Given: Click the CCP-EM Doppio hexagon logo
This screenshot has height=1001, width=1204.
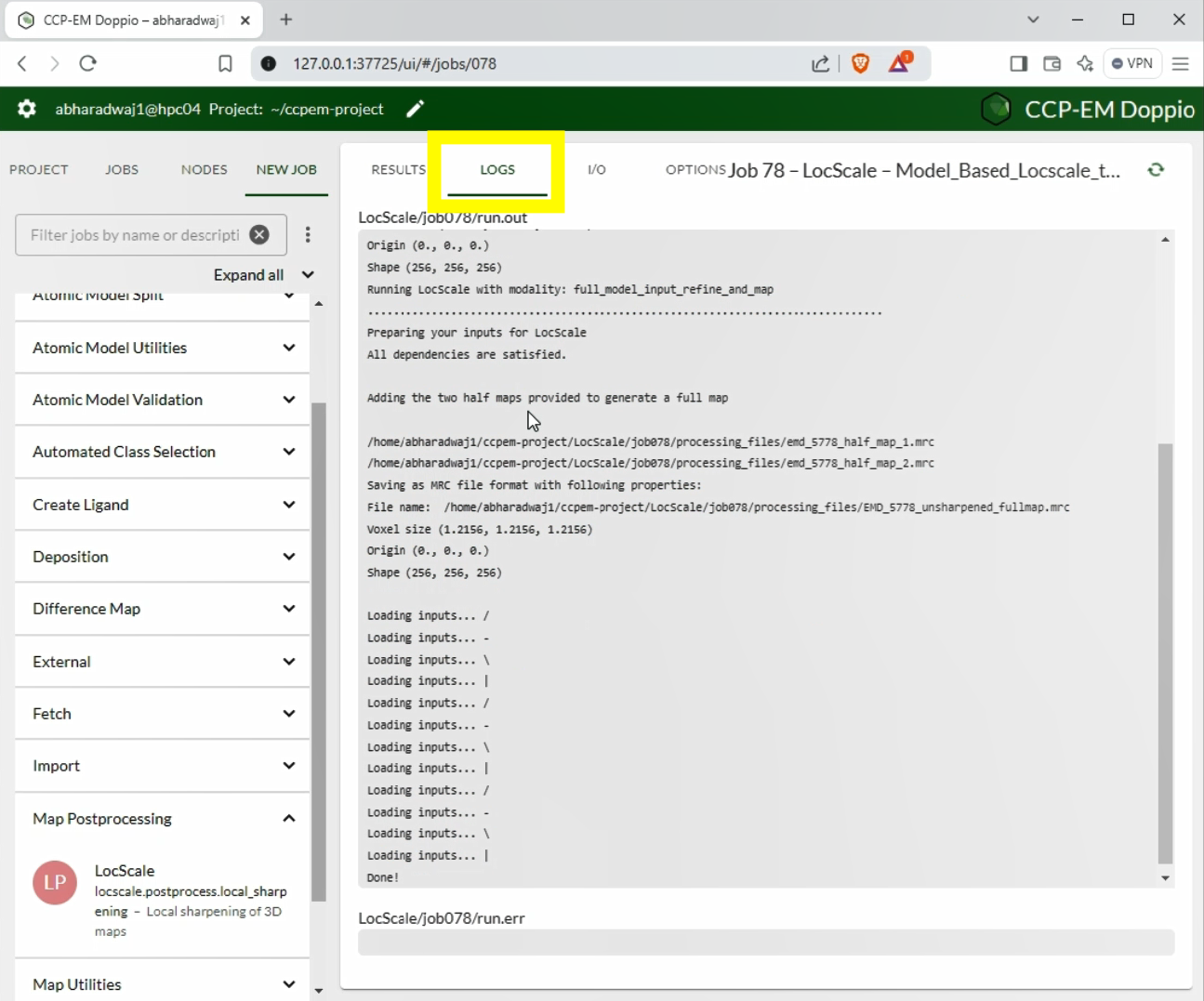Looking at the screenshot, I should point(996,109).
